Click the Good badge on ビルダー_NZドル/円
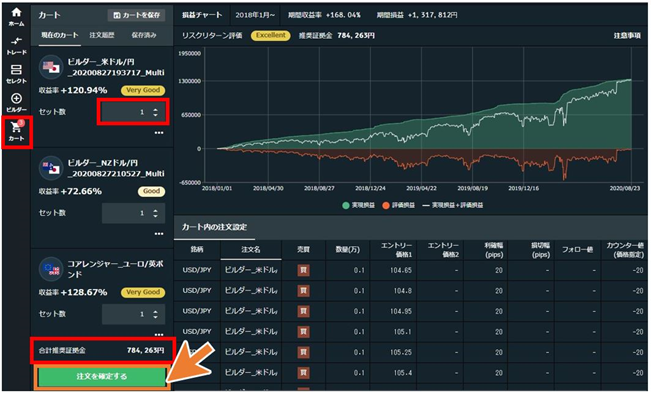This screenshot has width=651, height=393. tap(151, 191)
